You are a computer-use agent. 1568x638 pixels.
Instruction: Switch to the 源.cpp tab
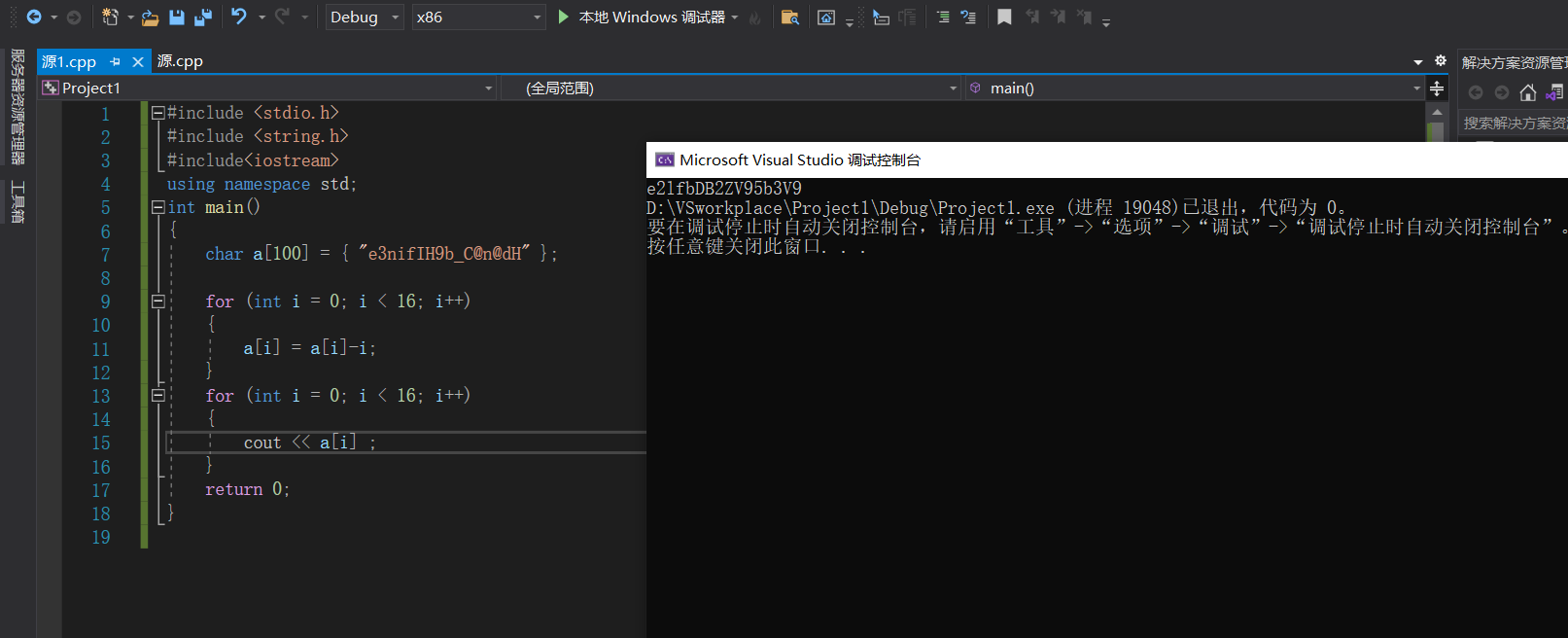[x=180, y=61]
